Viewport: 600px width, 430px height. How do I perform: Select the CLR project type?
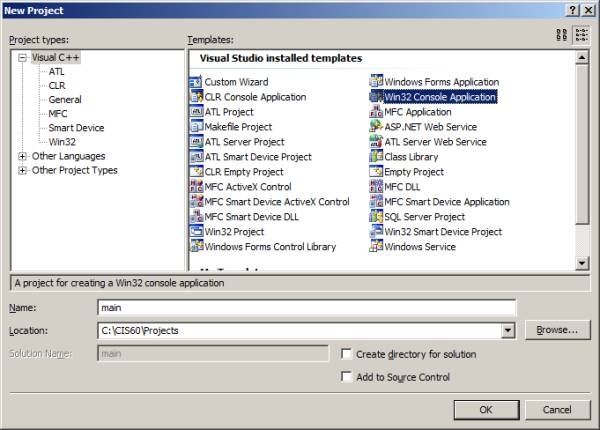coord(57,86)
